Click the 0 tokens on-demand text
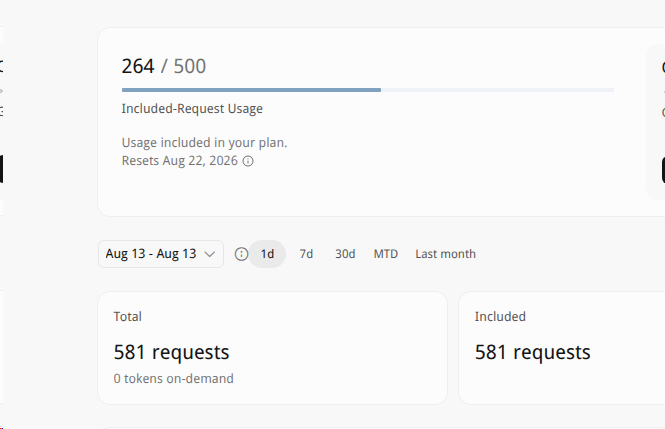 pyautogui.click(x=173, y=379)
